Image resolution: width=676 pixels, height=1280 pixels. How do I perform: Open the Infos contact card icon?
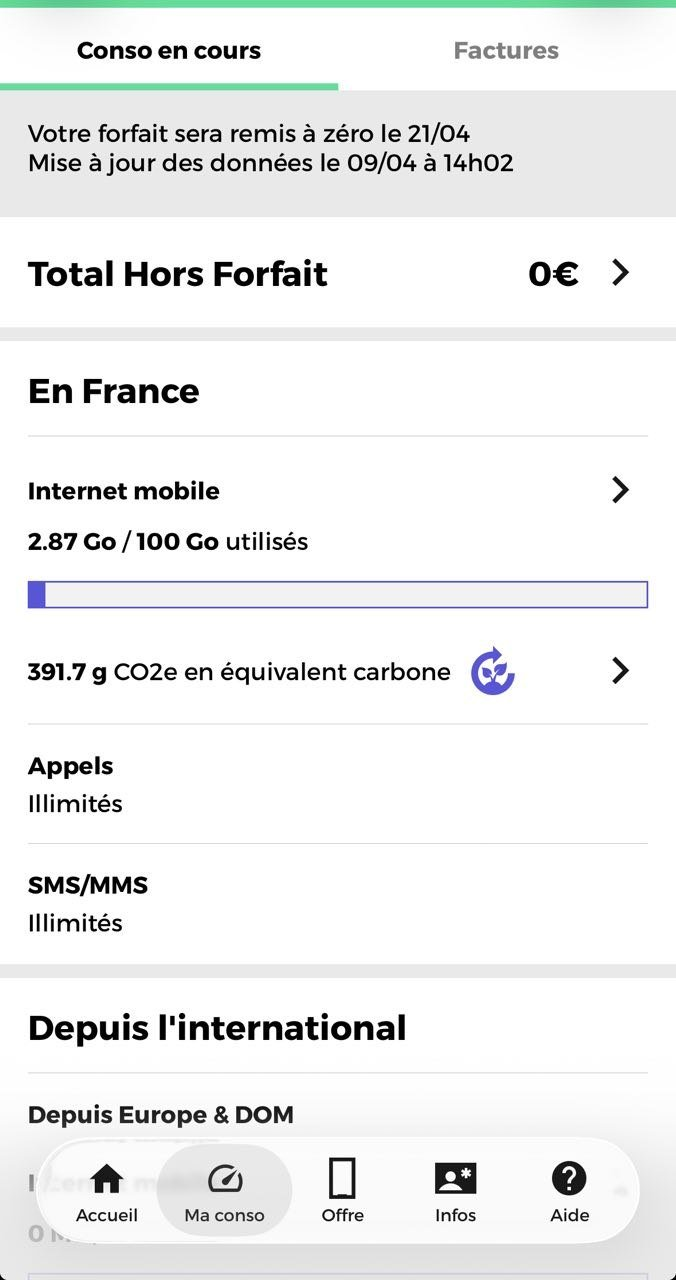[x=455, y=1178]
